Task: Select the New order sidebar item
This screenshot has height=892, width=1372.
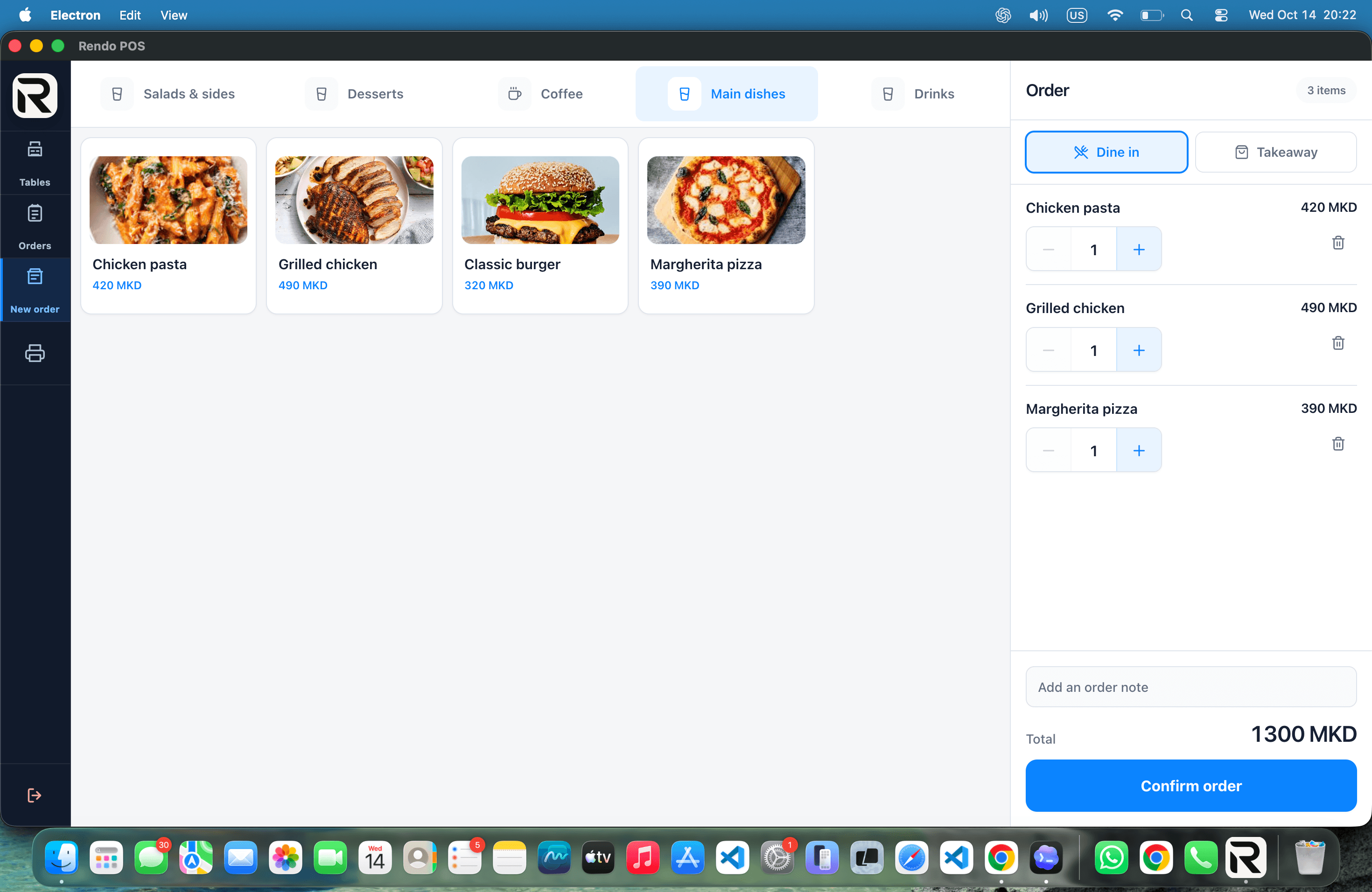Action: (35, 290)
